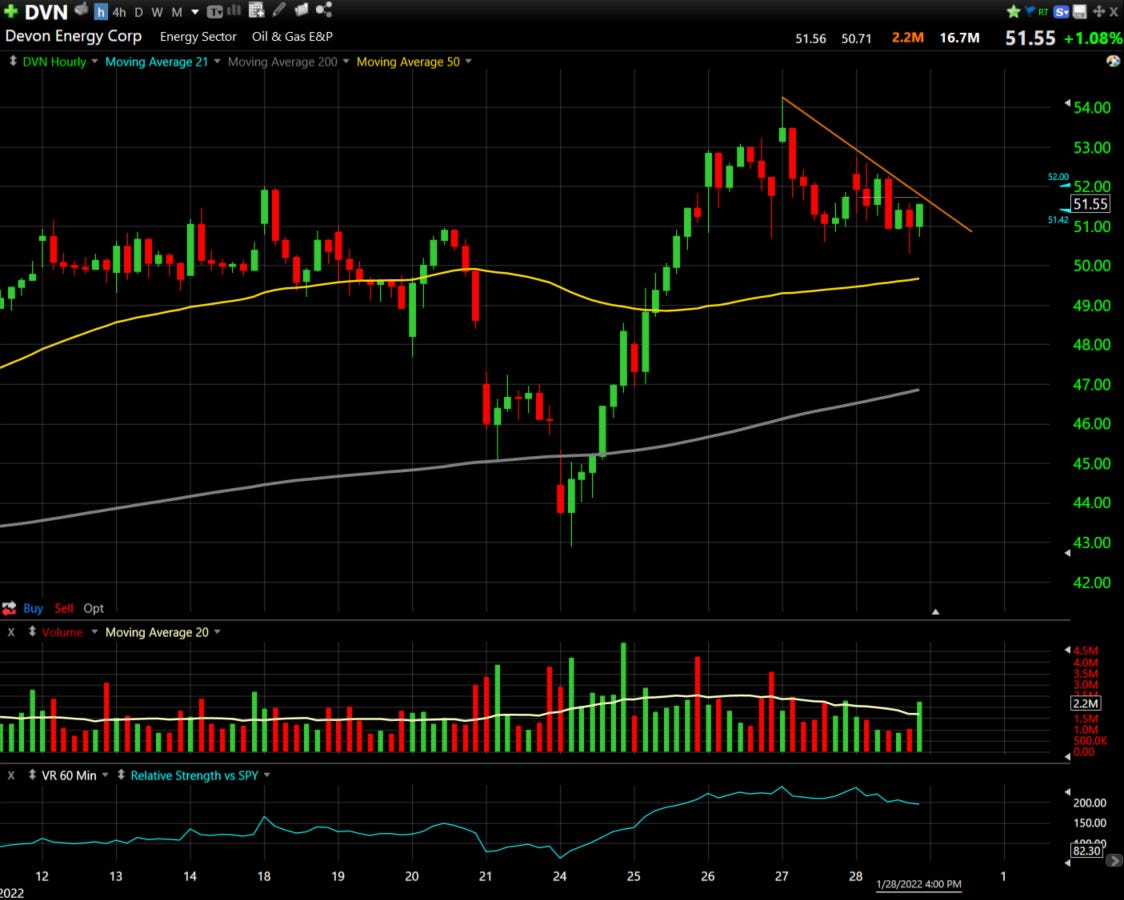Click the 82.30 relative strength value tag

(x=1087, y=851)
